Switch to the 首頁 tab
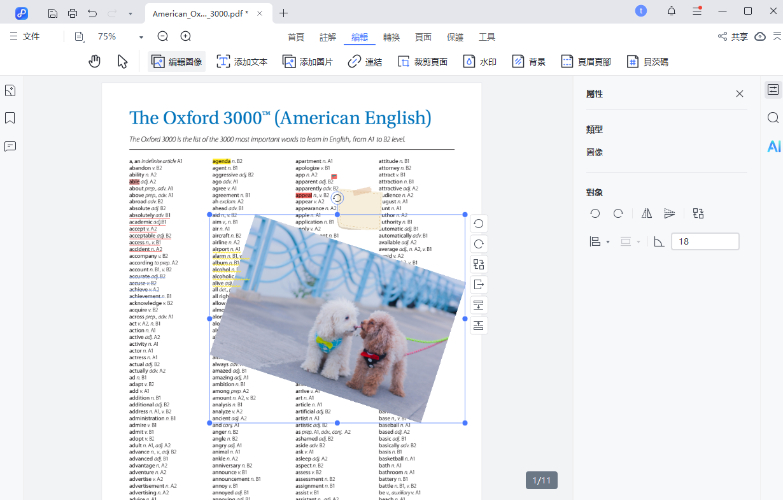Viewport: 783px width, 500px height. 296,37
